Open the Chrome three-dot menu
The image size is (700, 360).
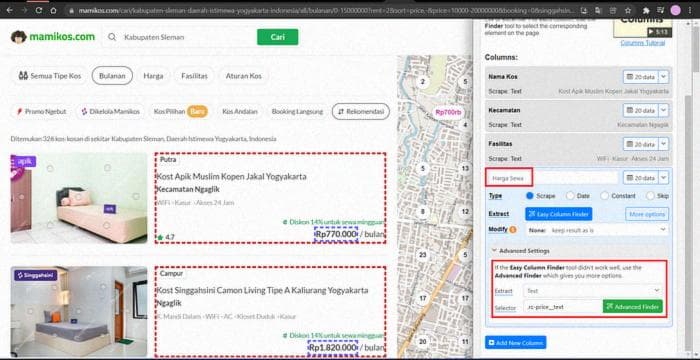tap(691, 10)
